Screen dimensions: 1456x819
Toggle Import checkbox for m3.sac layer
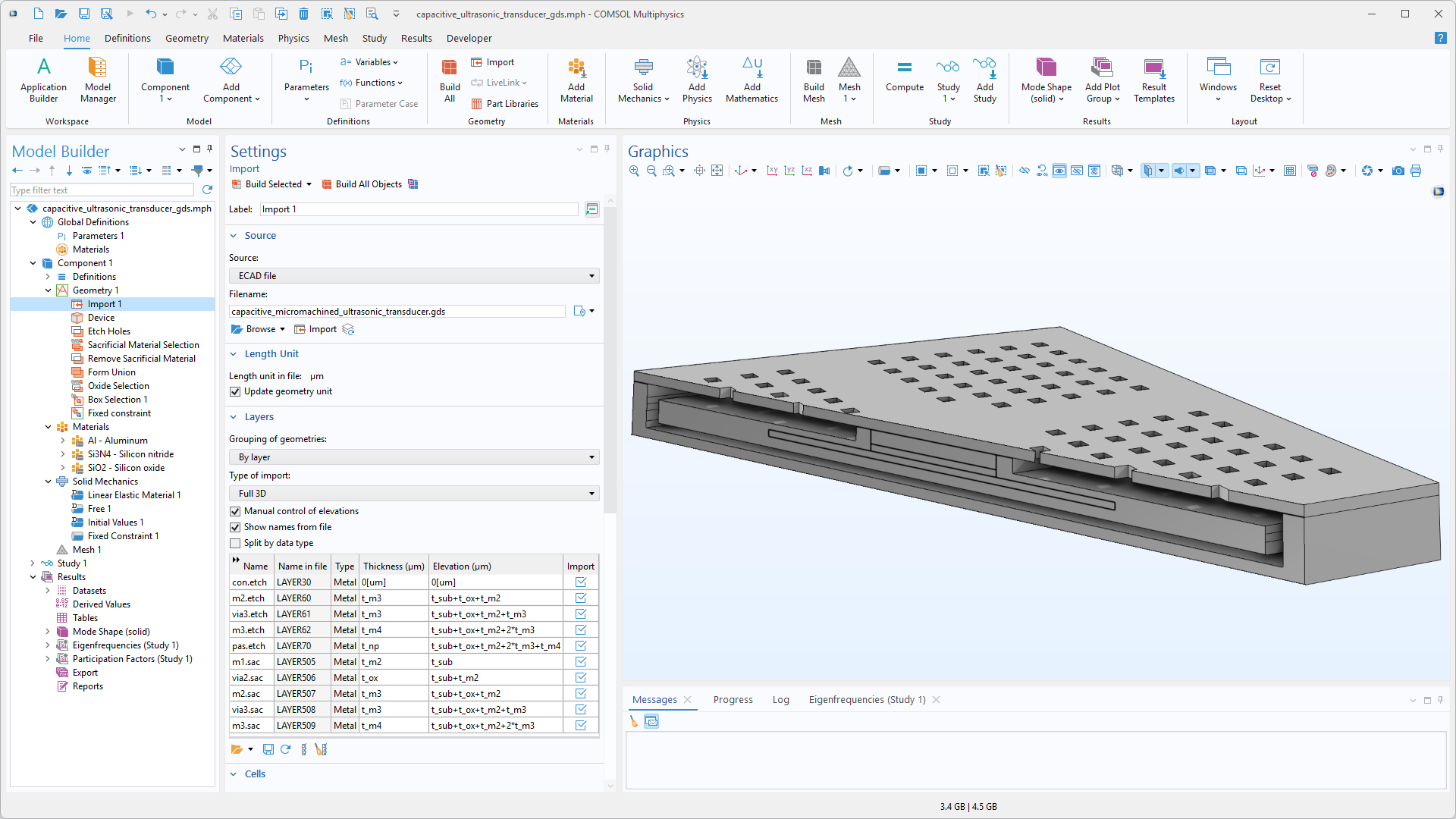tap(581, 726)
